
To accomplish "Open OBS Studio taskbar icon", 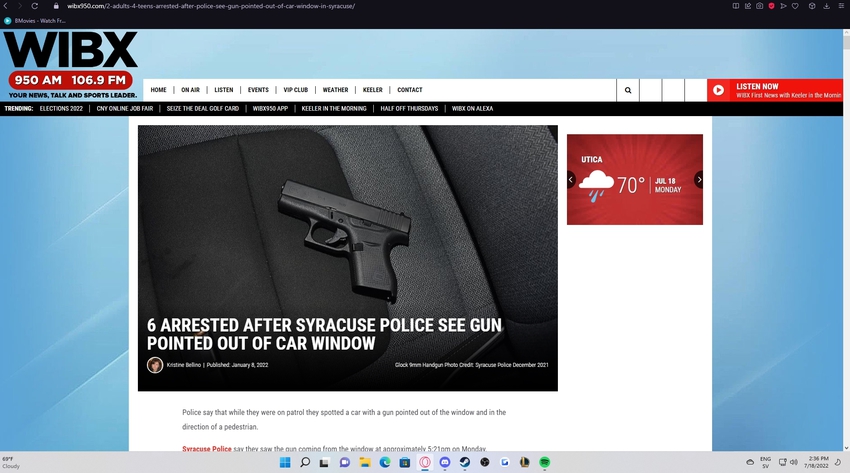I will pyautogui.click(x=485, y=462).
